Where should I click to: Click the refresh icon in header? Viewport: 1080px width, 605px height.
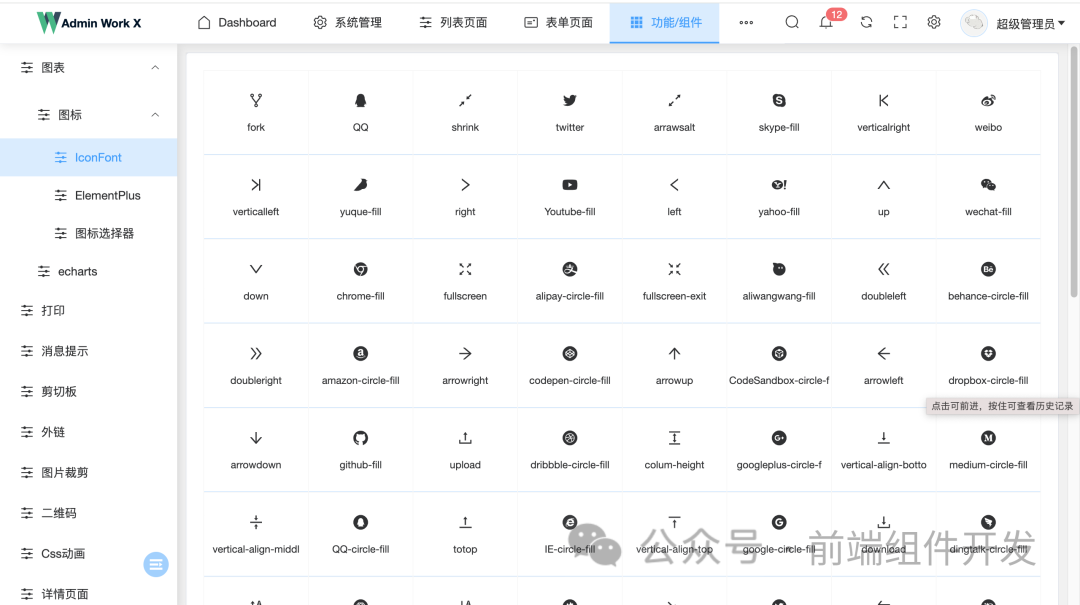(x=866, y=22)
